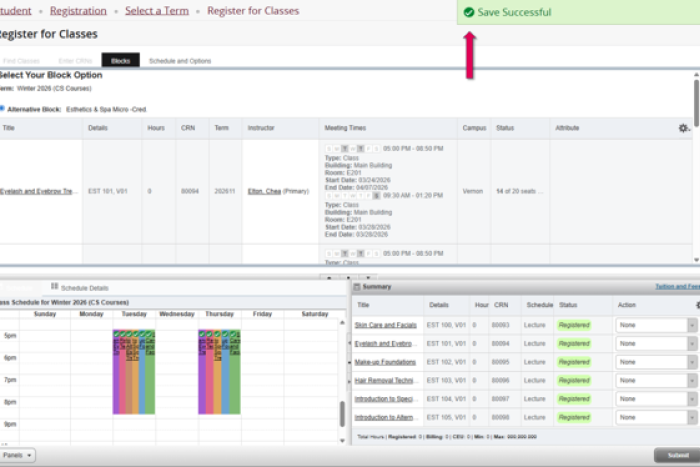Select the green class block on Thursday

point(235,373)
